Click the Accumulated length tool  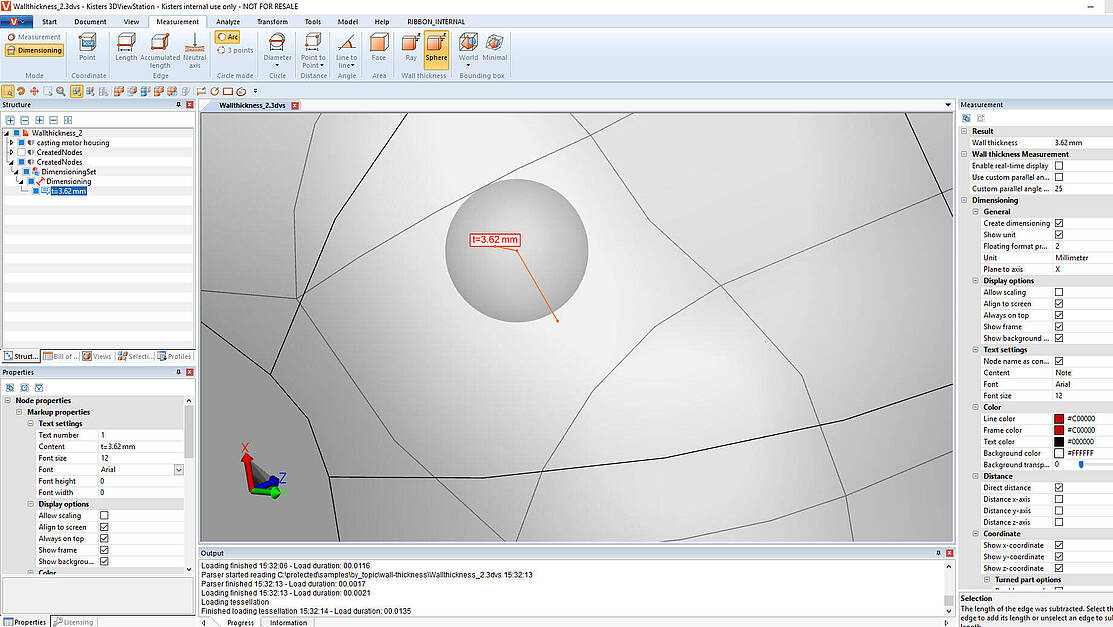pos(160,50)
